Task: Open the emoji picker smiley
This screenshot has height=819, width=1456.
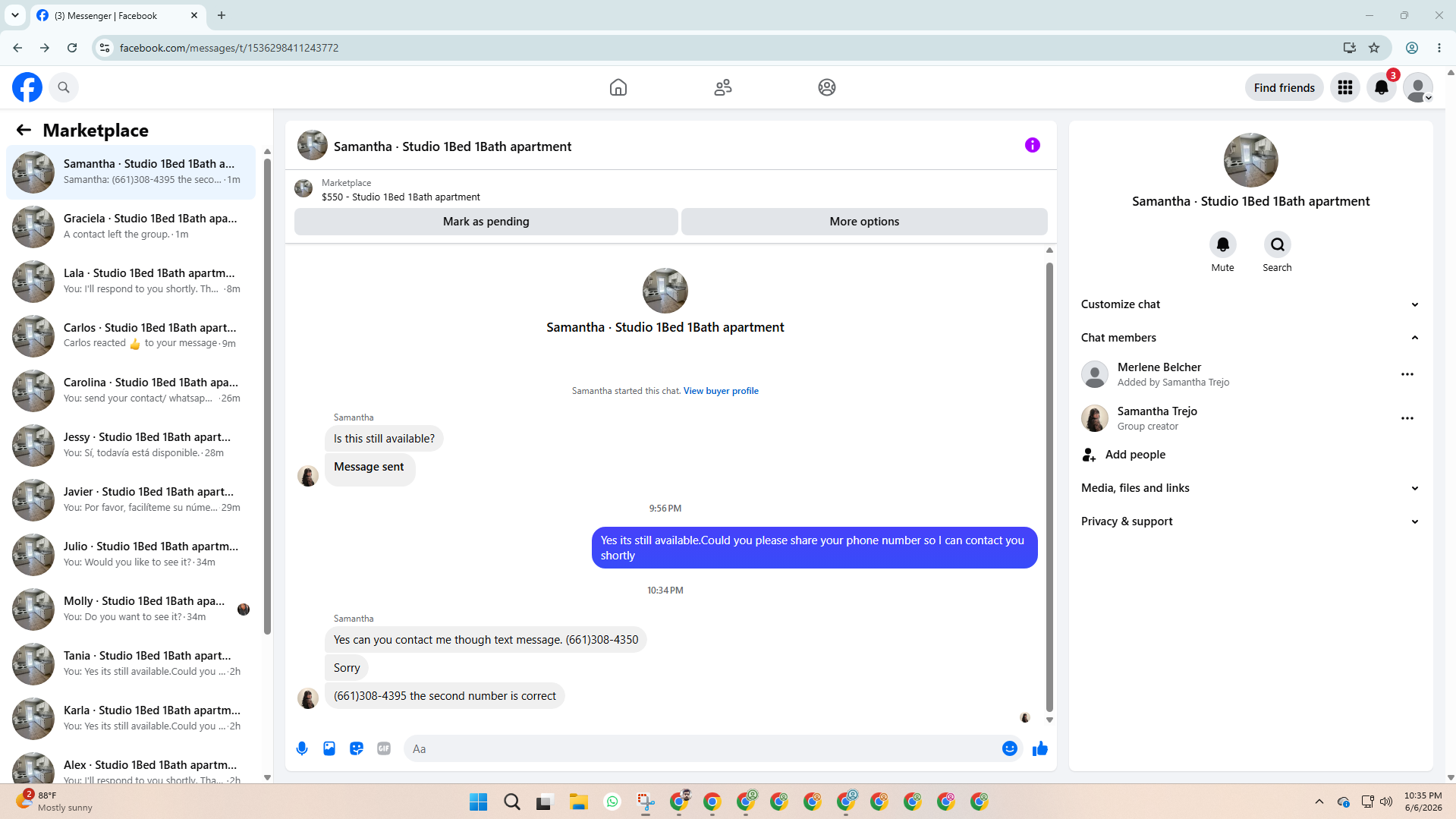Action: [x=1010, y=748]
